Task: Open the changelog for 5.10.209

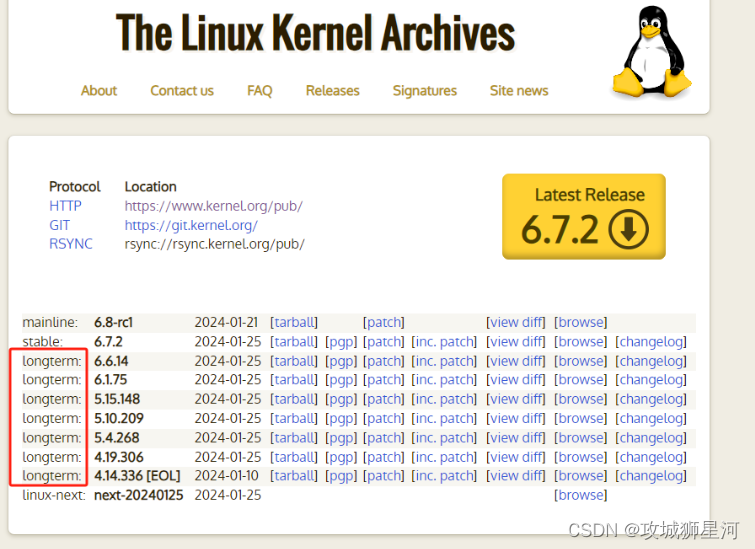Action: (651, 418)
